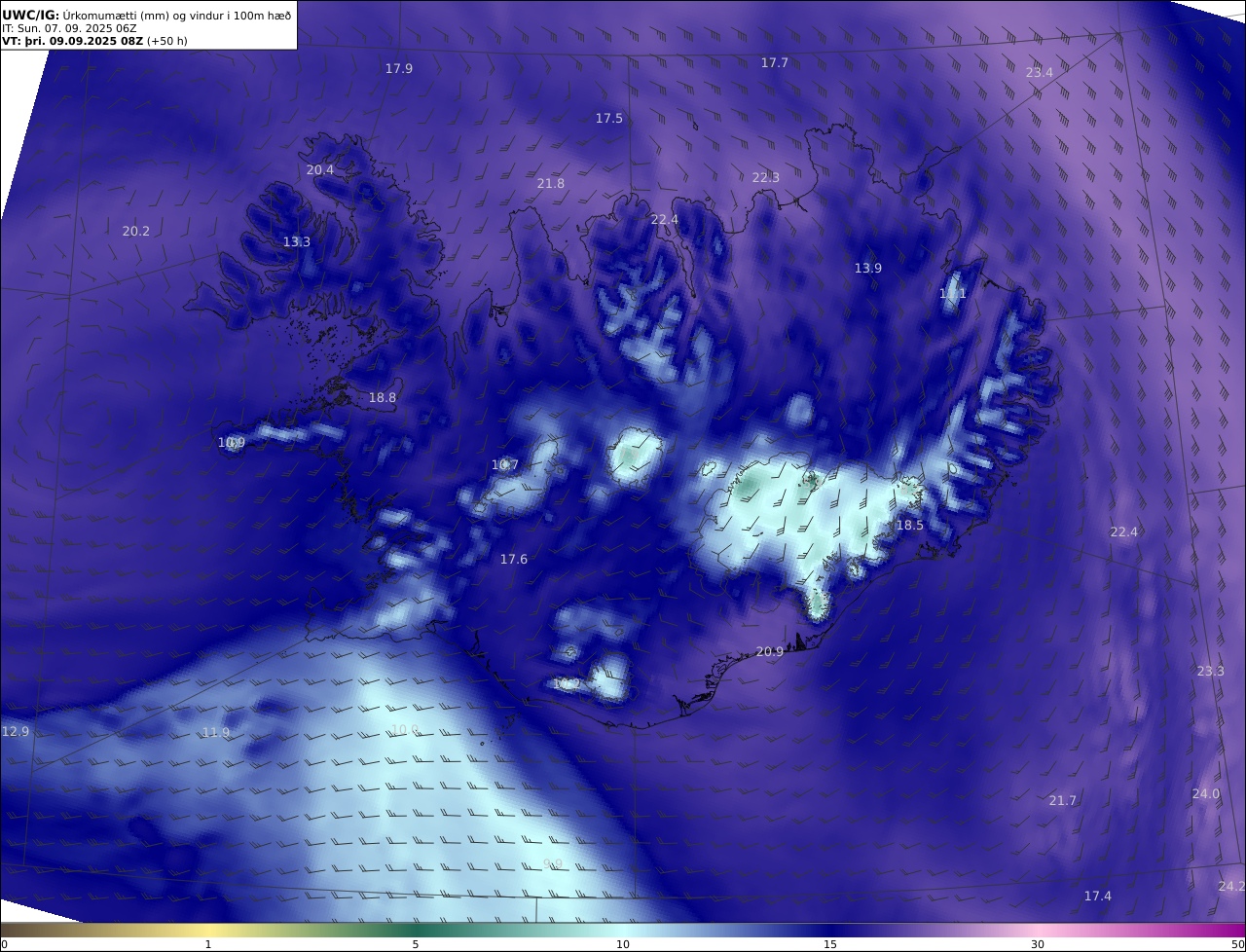This screenshot has width=1246, height=952.
Task: Click the 50 tick on the color scale
Action: point(1238,944)
